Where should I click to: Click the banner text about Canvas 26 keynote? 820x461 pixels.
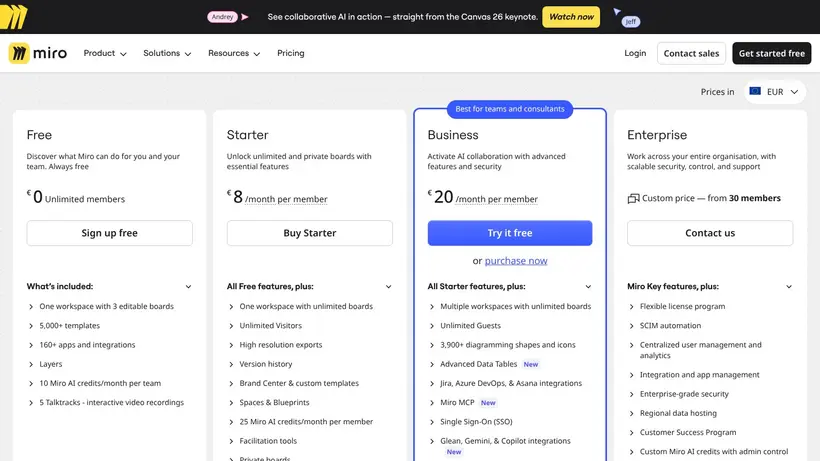(x=403, y=17)
